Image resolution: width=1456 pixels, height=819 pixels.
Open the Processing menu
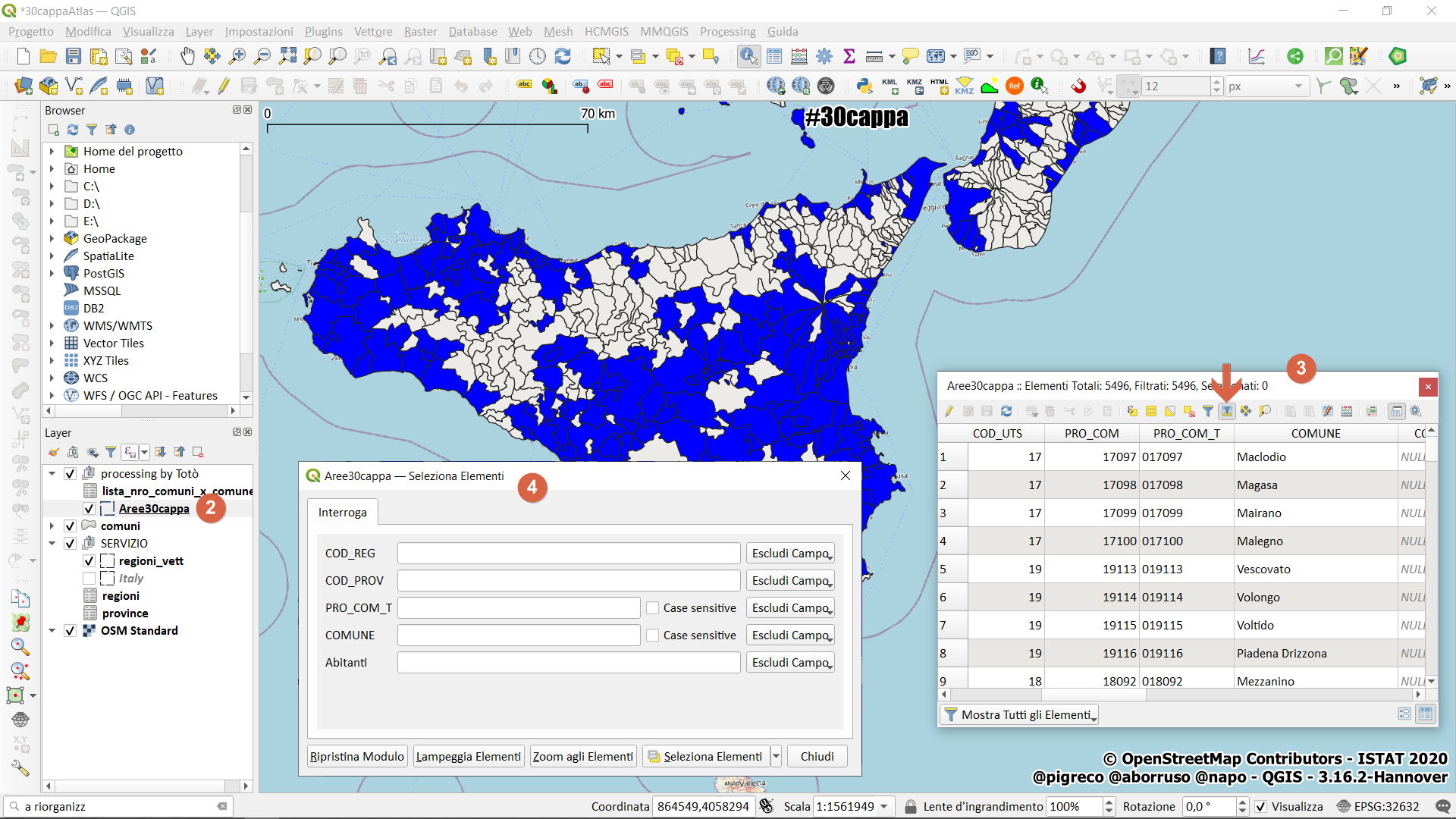click(727, 31)
